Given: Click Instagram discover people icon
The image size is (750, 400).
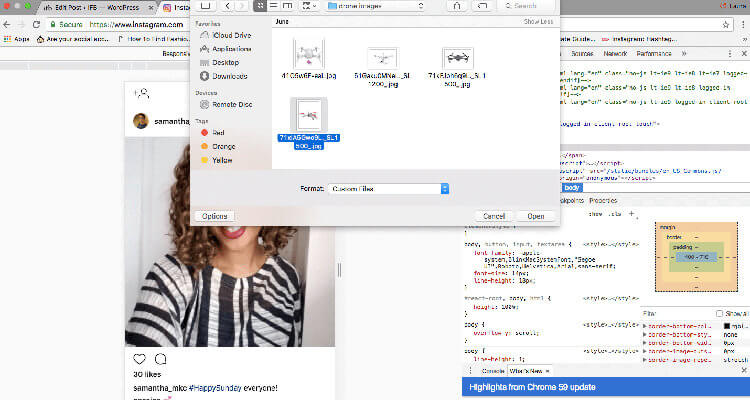Looking at the screenshot, I should pos(142,93).
